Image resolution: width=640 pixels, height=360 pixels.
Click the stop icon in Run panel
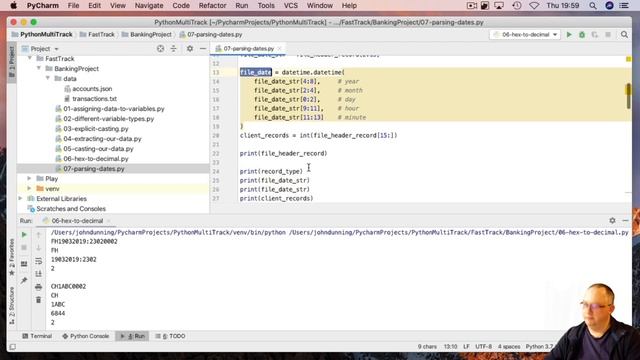point(24,248)
